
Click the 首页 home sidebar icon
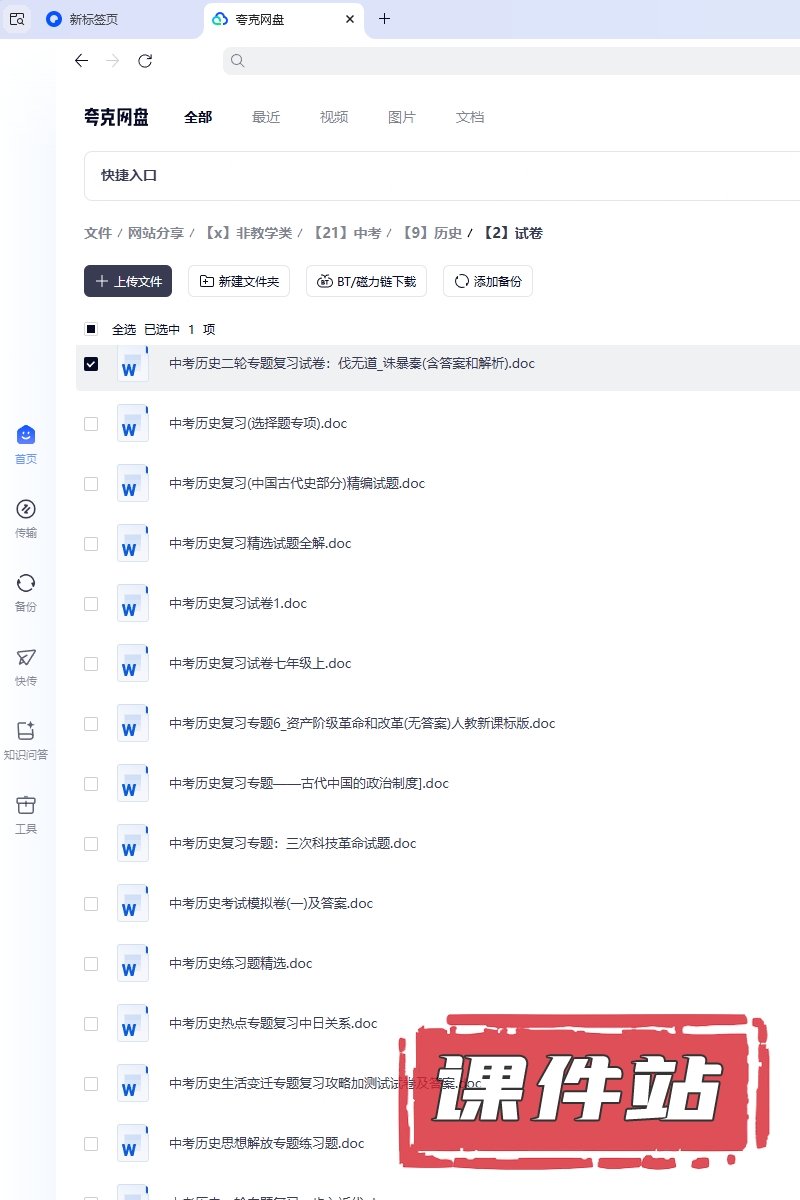(x=26, y=436)
